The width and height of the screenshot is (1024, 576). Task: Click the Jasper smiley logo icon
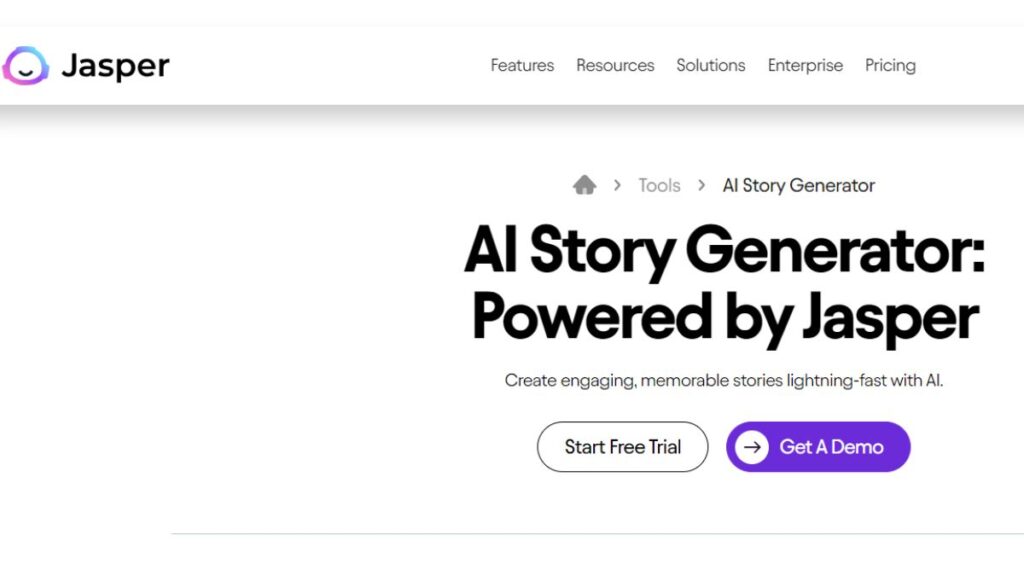point(25,66)
